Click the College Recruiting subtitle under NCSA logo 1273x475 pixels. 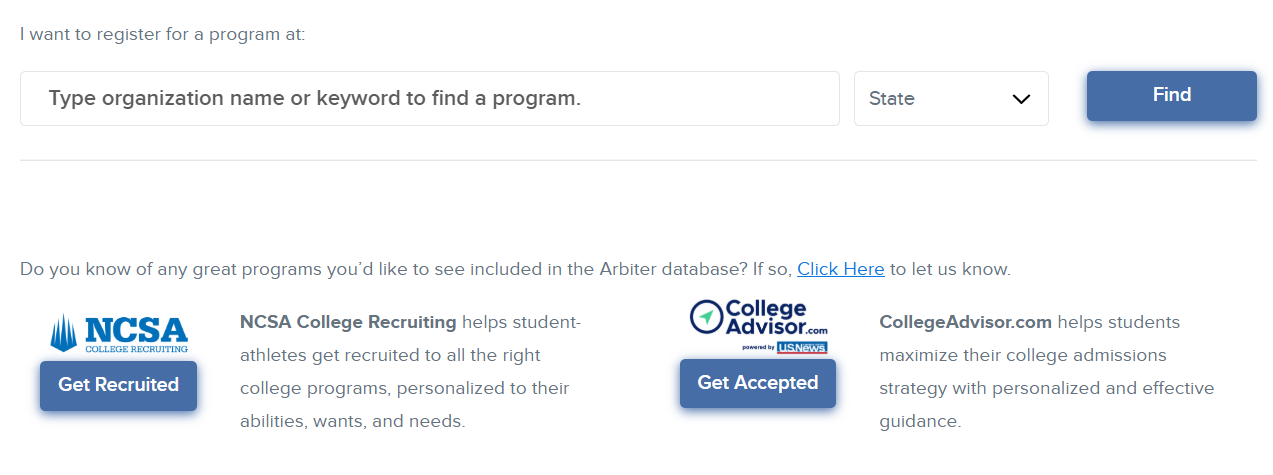tap(136, 349)
